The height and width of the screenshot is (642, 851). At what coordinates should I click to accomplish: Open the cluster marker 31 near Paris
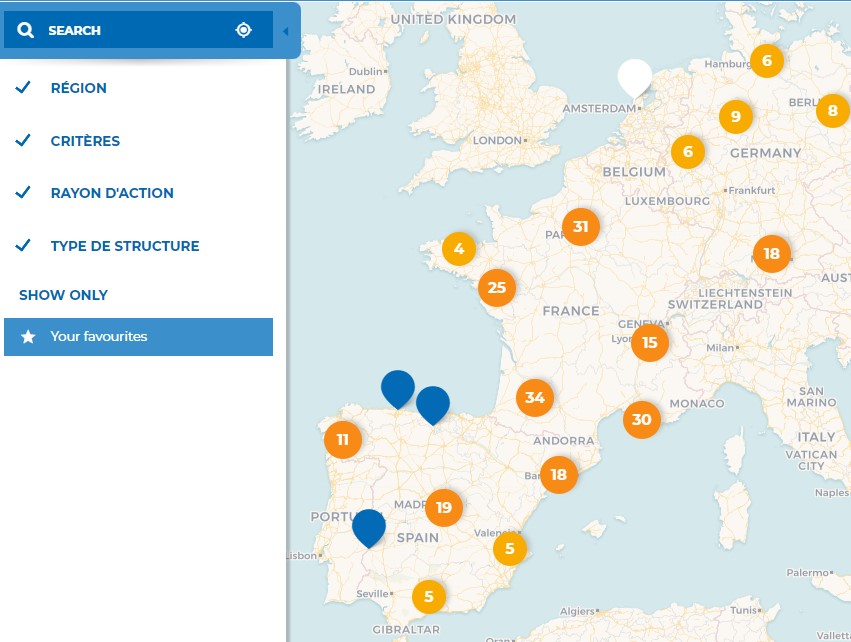pos(581,226)
